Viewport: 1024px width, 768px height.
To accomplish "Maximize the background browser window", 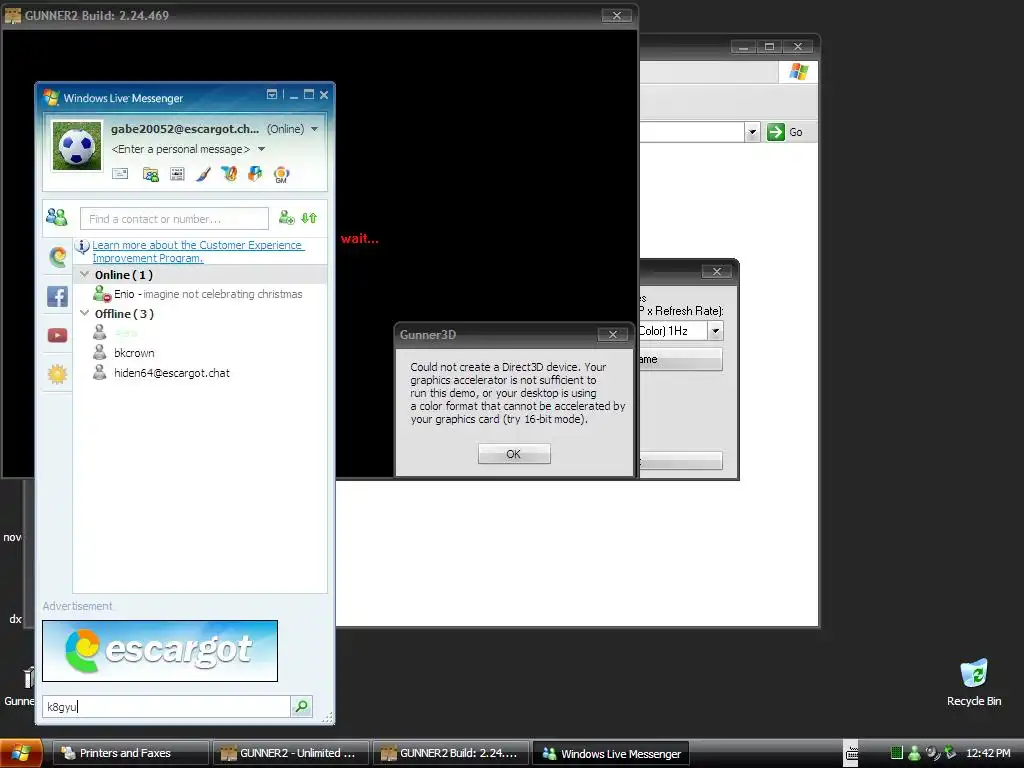I will click(769, 46).
